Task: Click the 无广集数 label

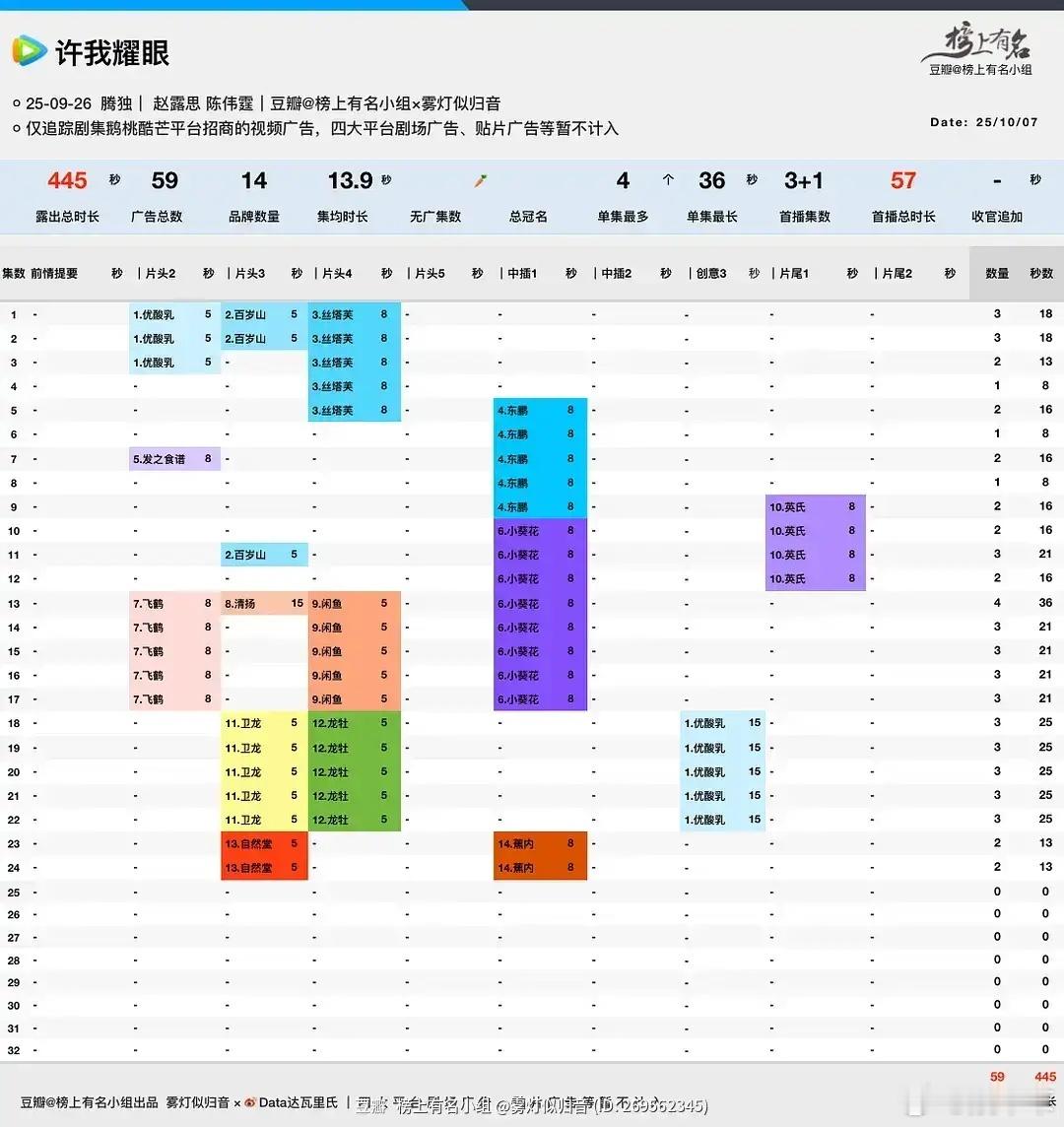Action: (434, 217)
